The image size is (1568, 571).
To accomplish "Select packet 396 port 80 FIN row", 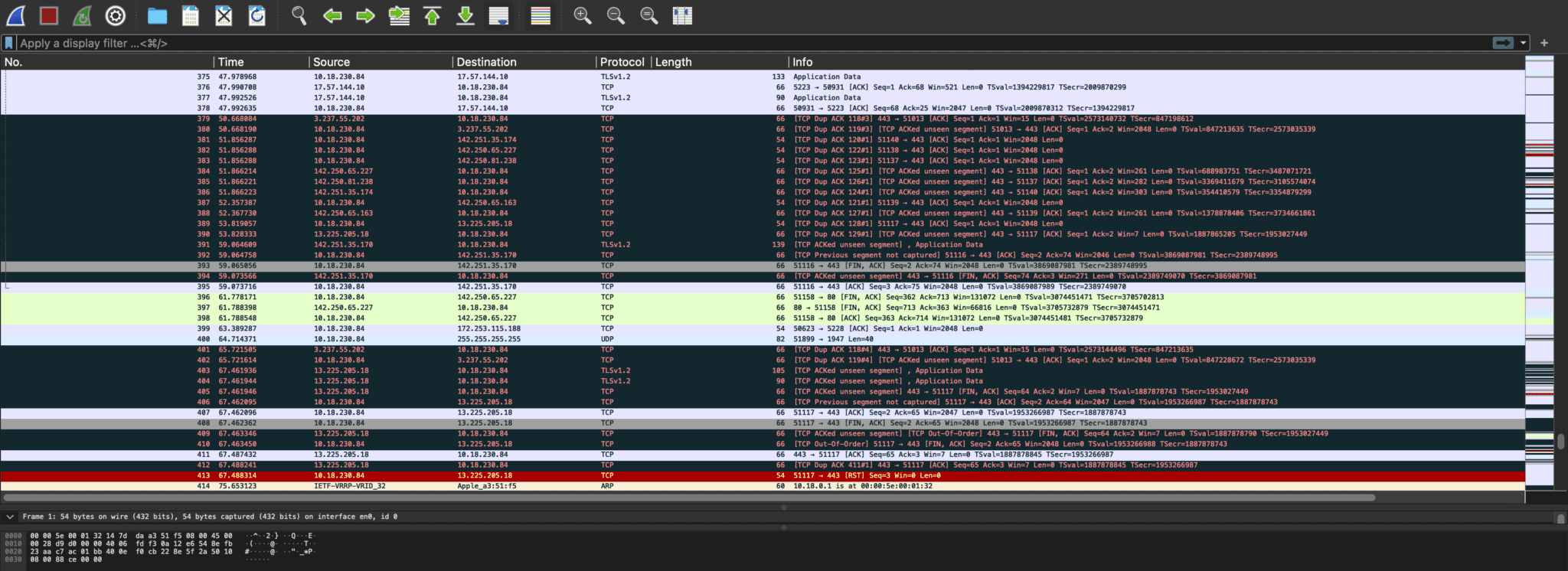I will tap(763, 297).
